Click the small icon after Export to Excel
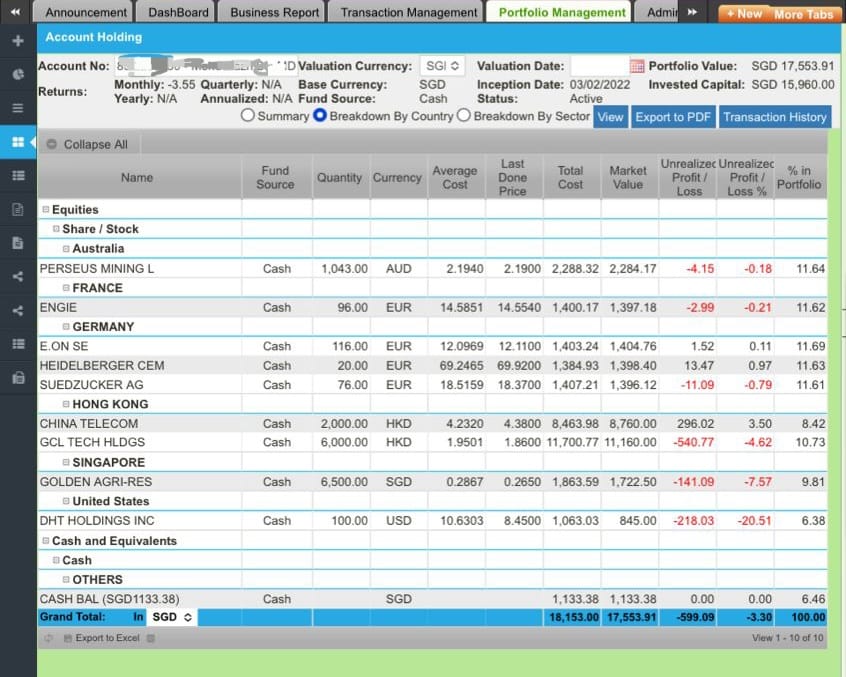 click(x=151, y=638)
